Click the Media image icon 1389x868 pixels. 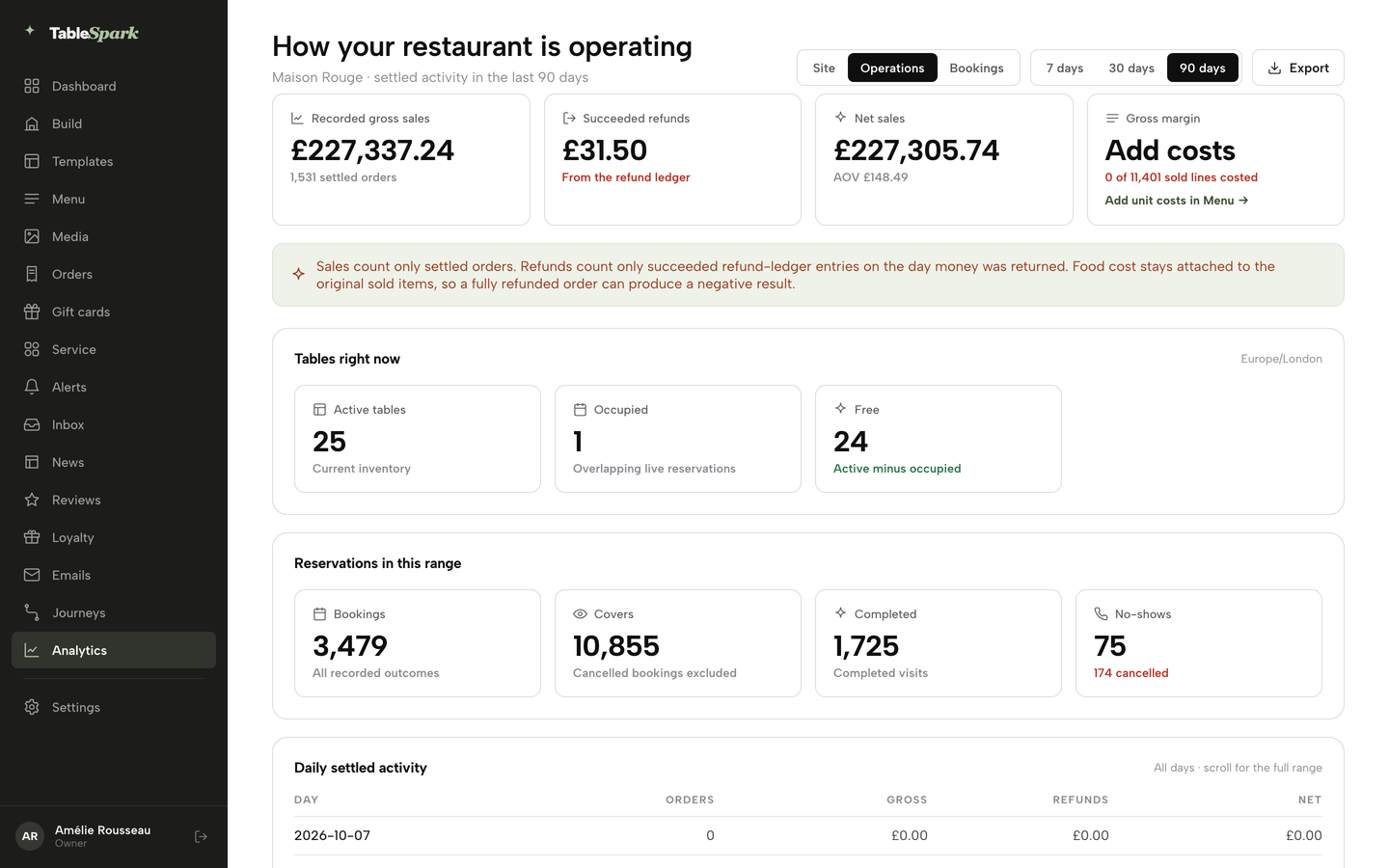pyautogui.click(x=32, y=236)
